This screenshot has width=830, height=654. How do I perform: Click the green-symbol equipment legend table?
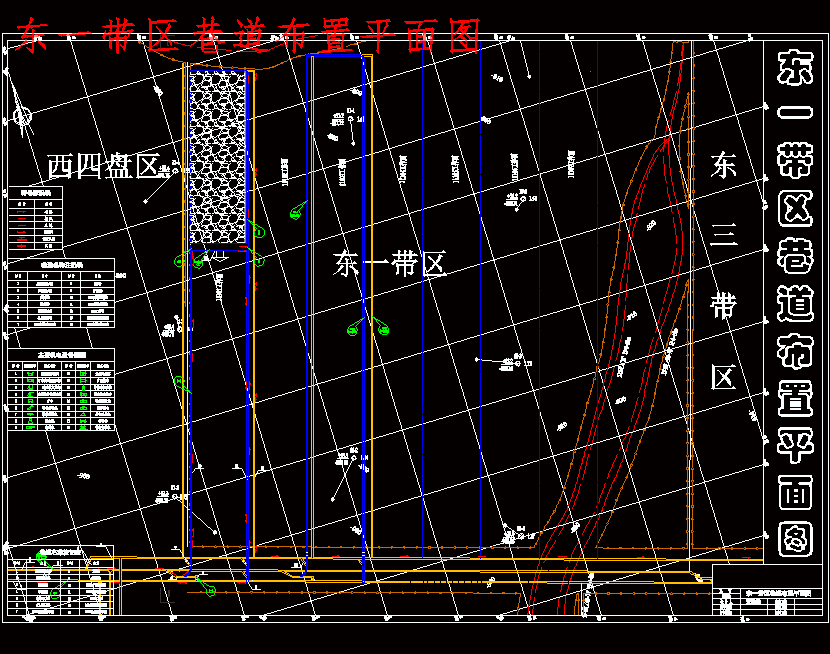click(61, 389)
